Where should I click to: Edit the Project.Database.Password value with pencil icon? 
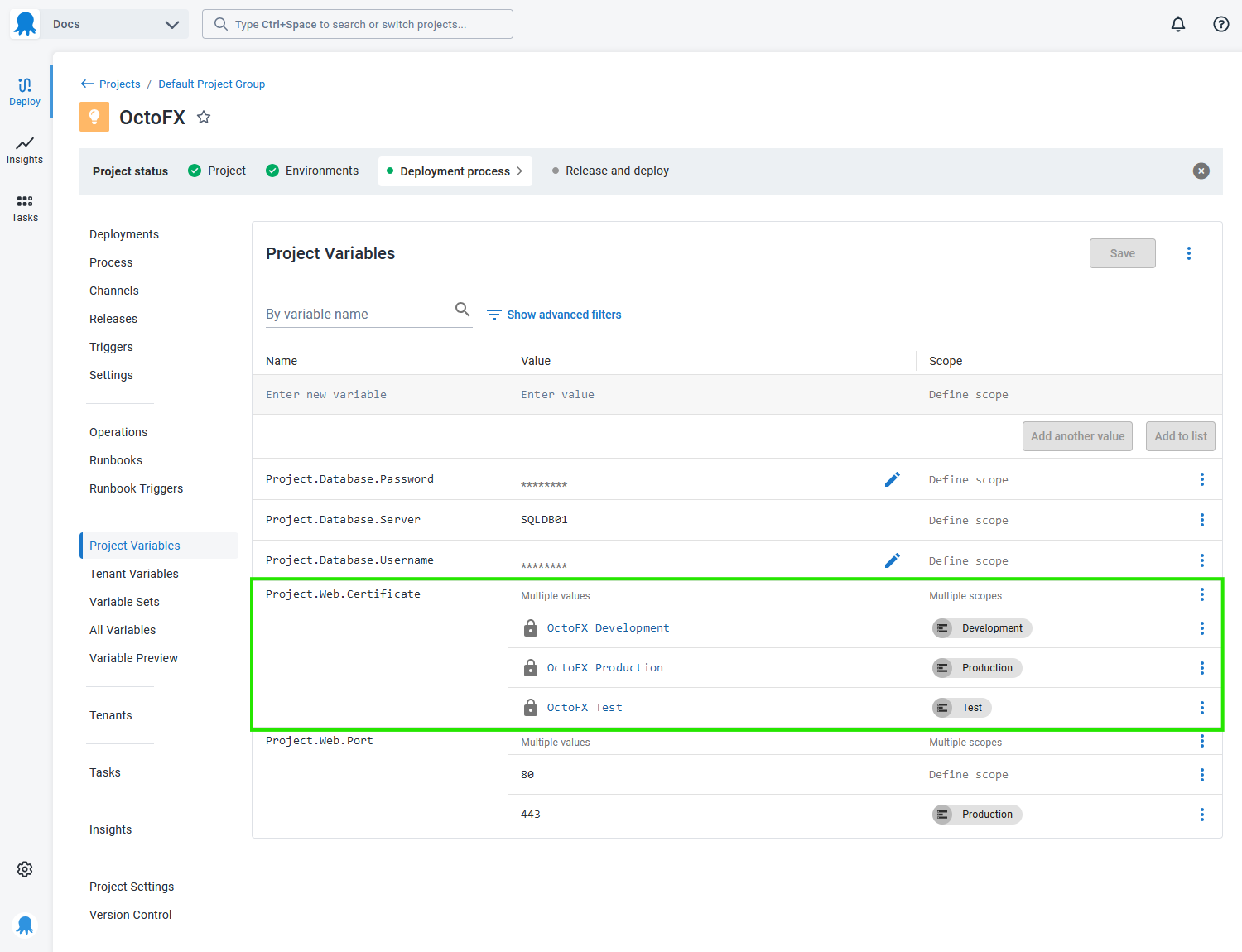893,479
